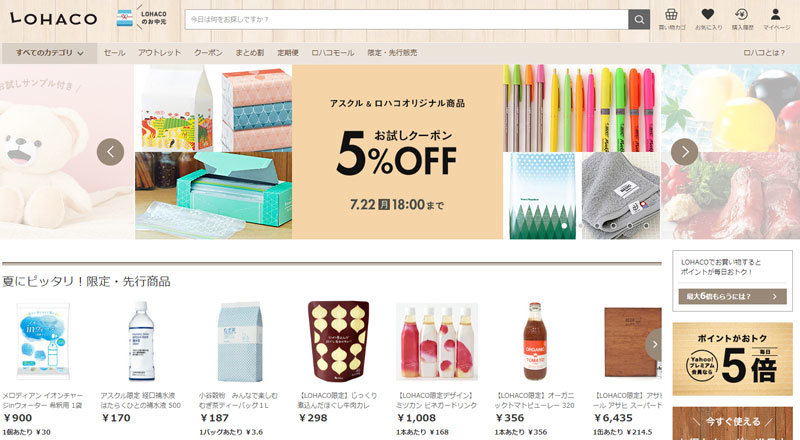Open favorites heart icon

coord(708,19)
